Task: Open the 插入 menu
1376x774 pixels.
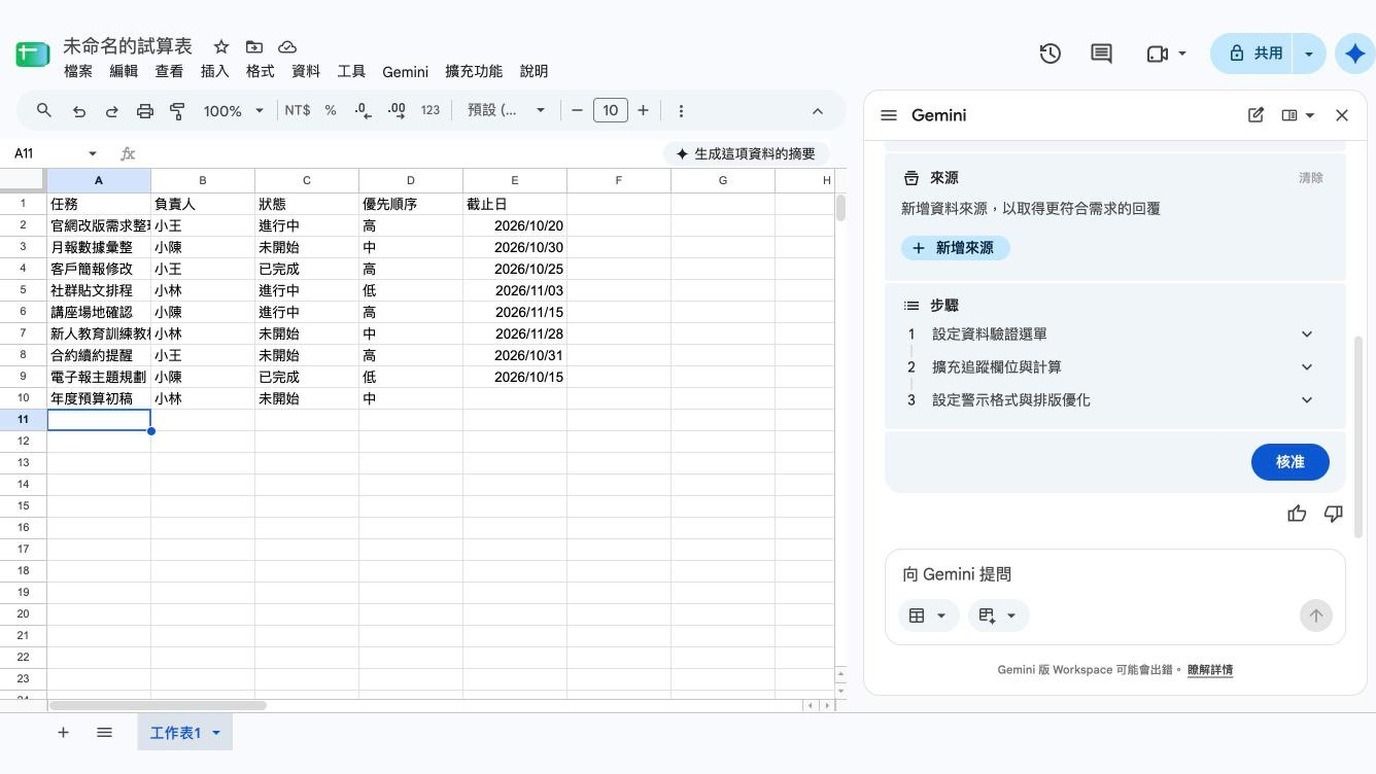Action: 215,72
